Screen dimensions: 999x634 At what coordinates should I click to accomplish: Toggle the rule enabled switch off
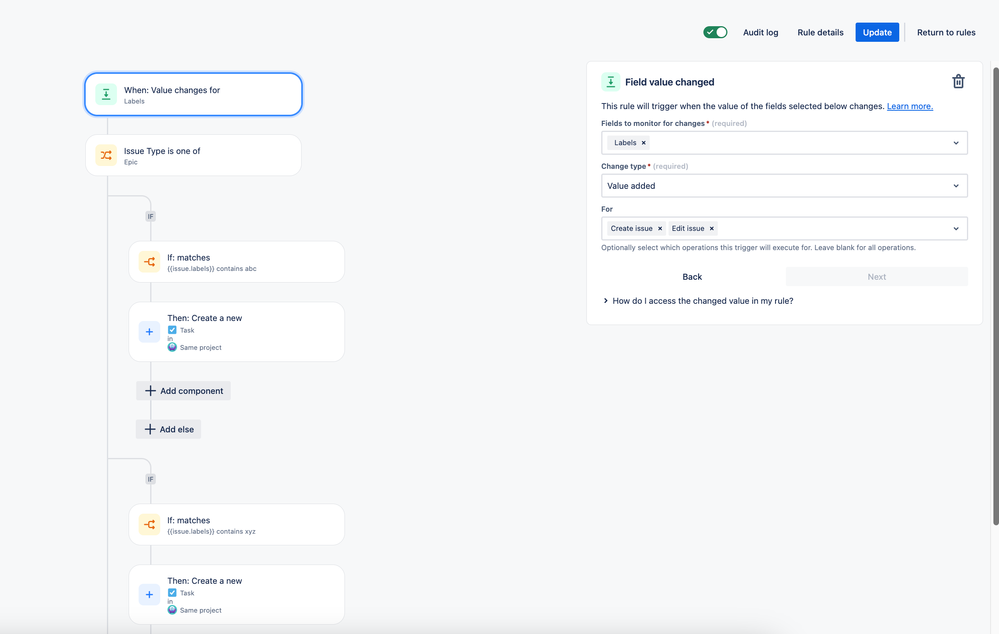tap(715, 32)
